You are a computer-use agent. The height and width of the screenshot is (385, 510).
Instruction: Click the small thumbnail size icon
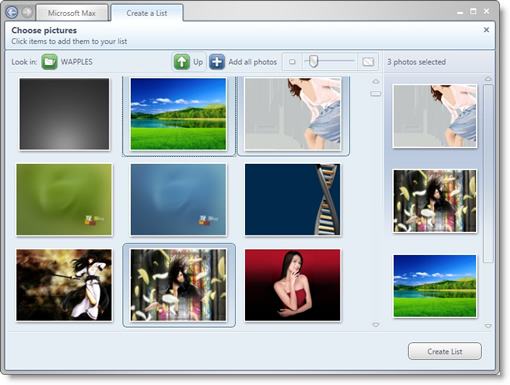tap(292, 62)
